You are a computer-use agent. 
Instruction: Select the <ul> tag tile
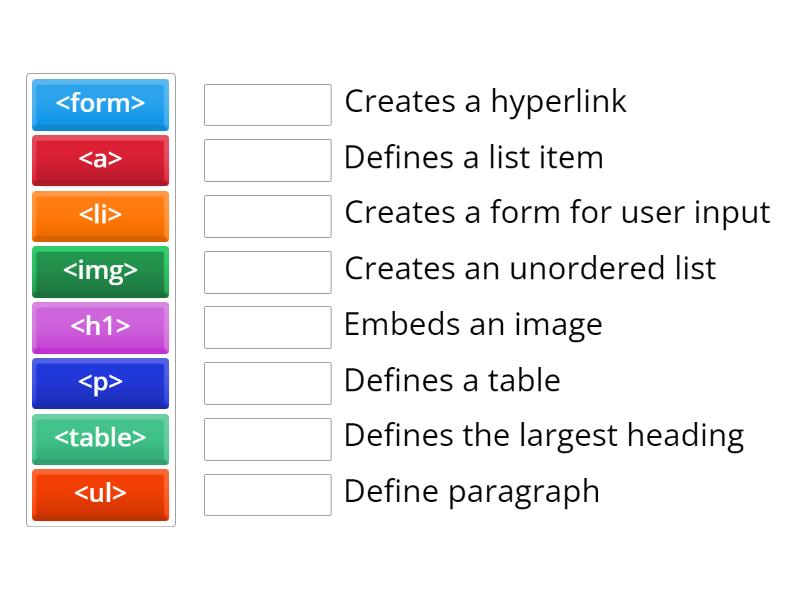click(100, 495)
